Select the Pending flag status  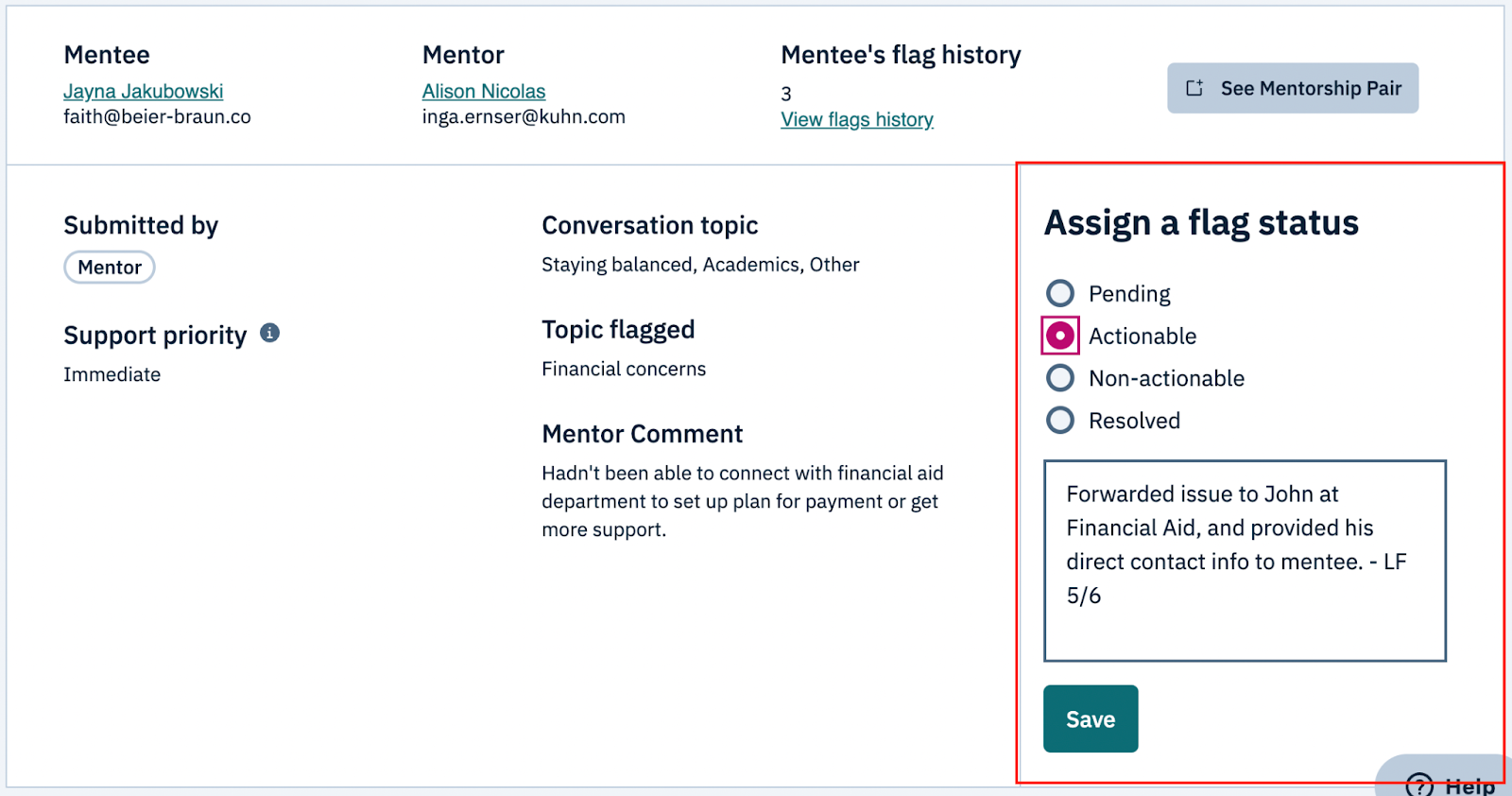[1060, 293]
